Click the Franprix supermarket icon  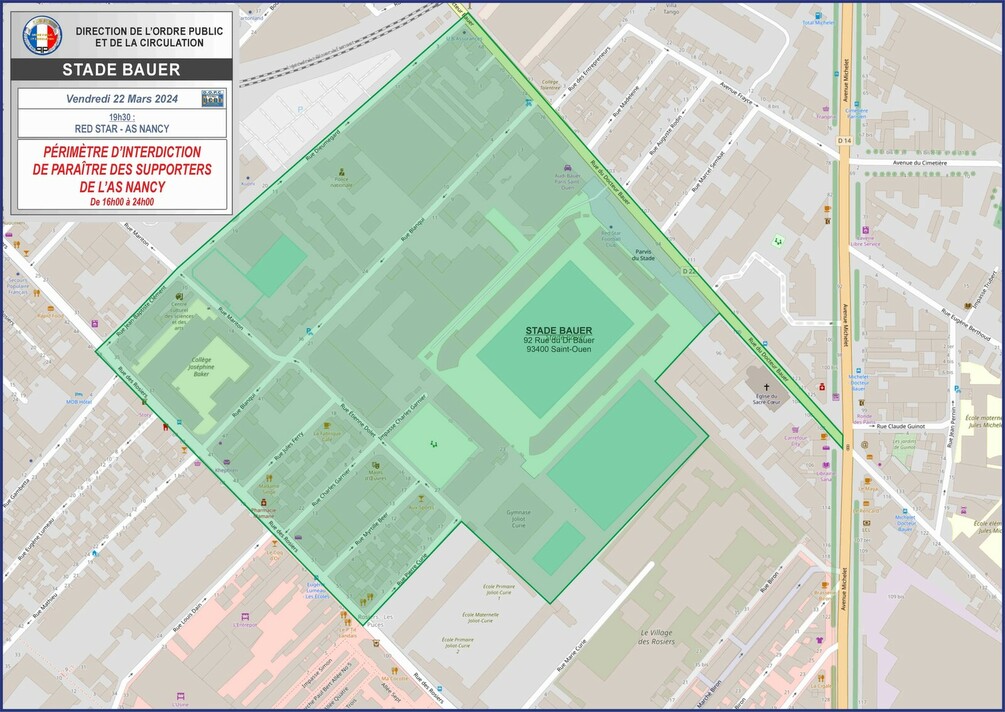(827, 108)
